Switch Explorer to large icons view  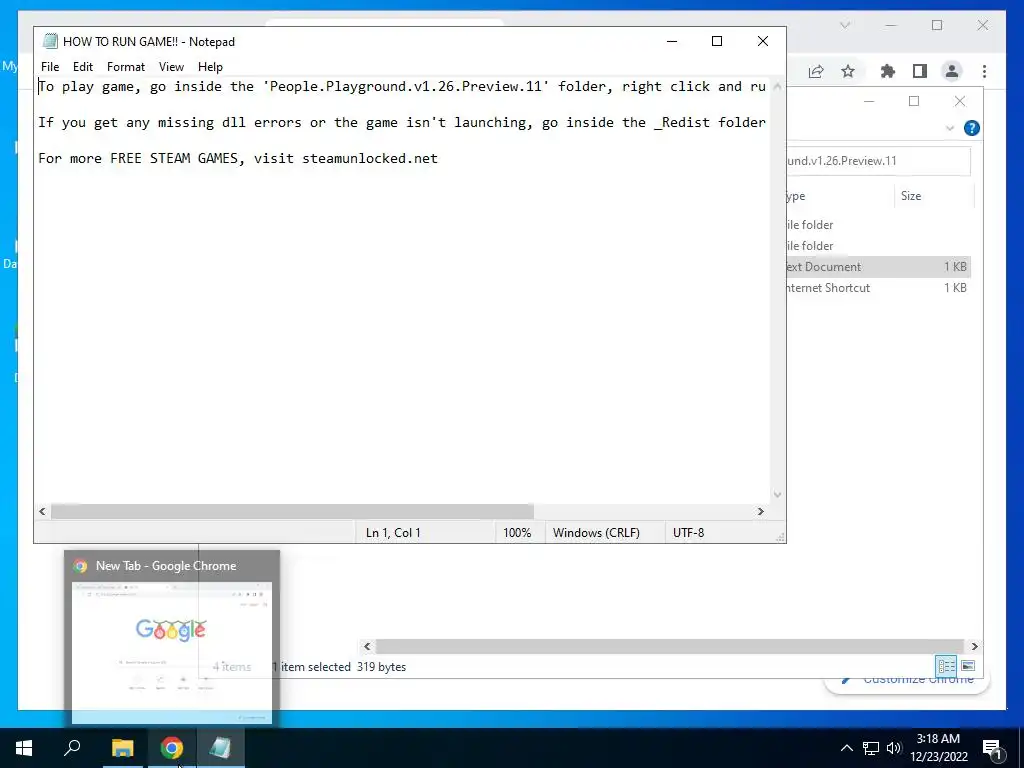click(x=968, y=665)
